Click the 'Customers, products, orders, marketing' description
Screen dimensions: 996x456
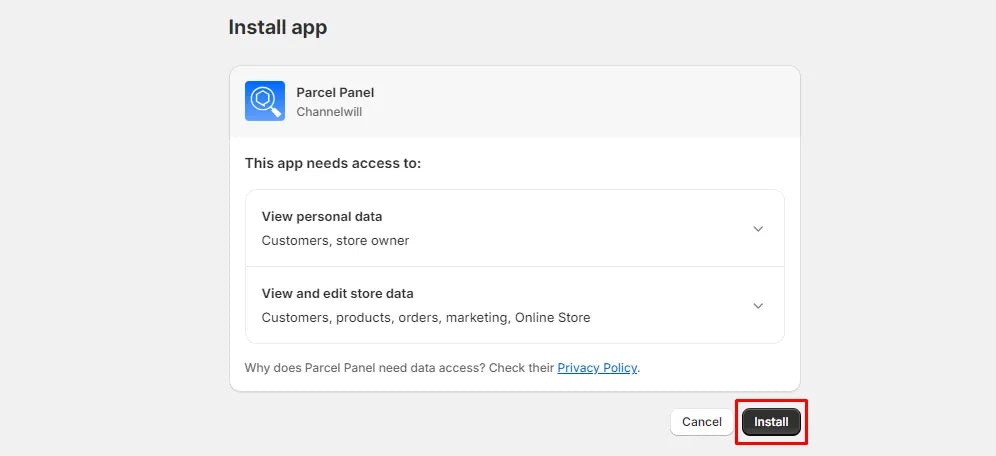tap(386, 318)
